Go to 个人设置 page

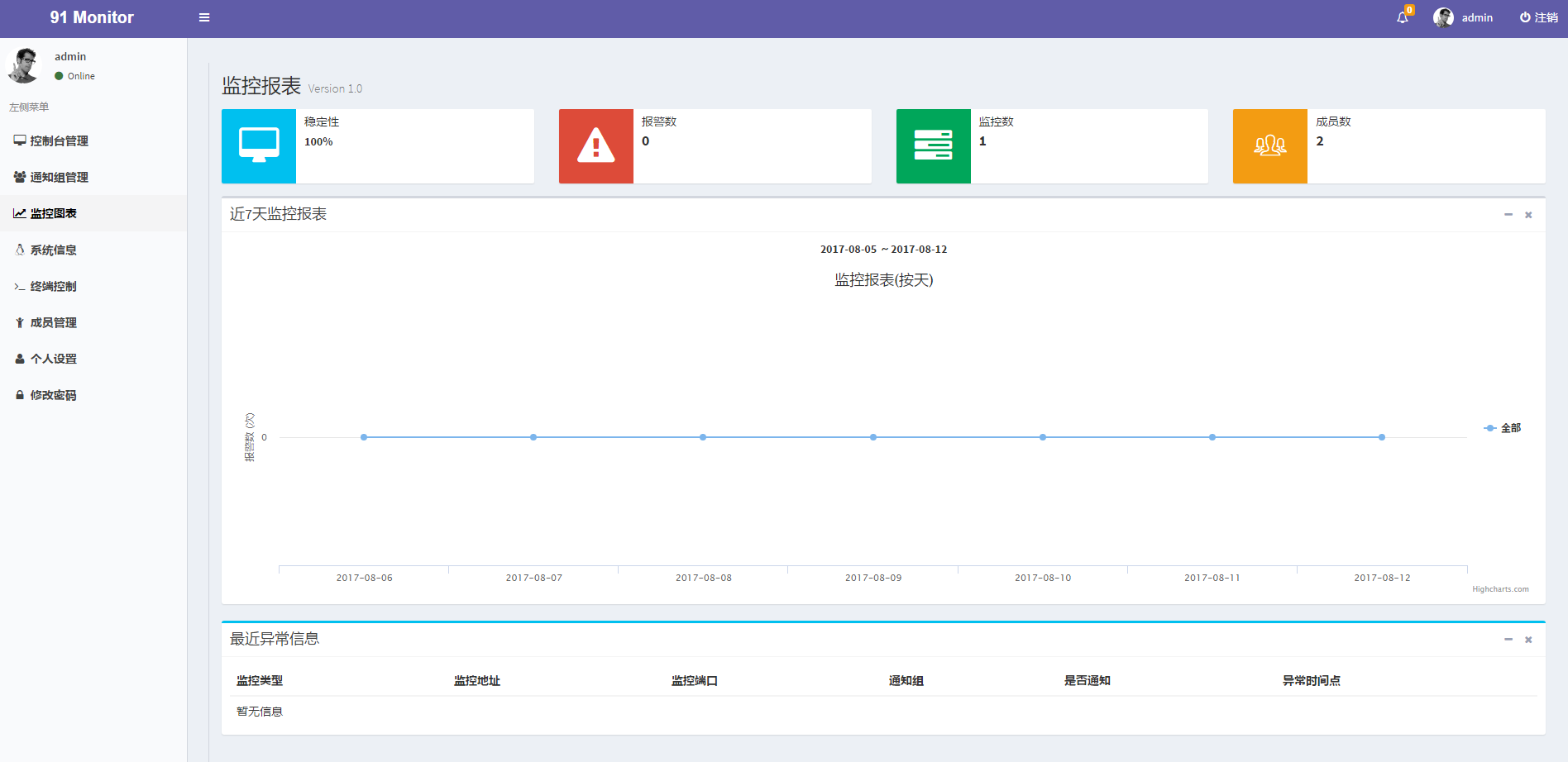[x=93, y=359]
